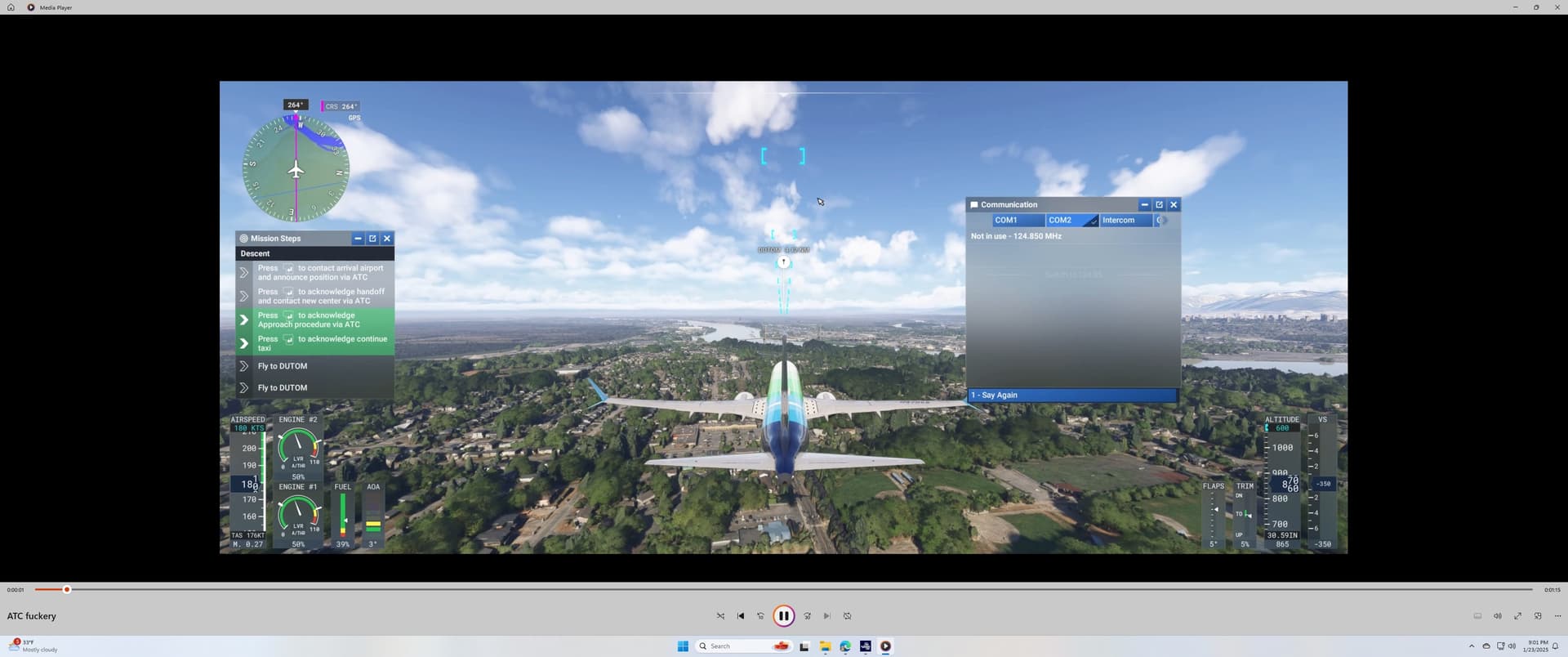
Task: Open Media Player volume control
Action: point(1497,616)
